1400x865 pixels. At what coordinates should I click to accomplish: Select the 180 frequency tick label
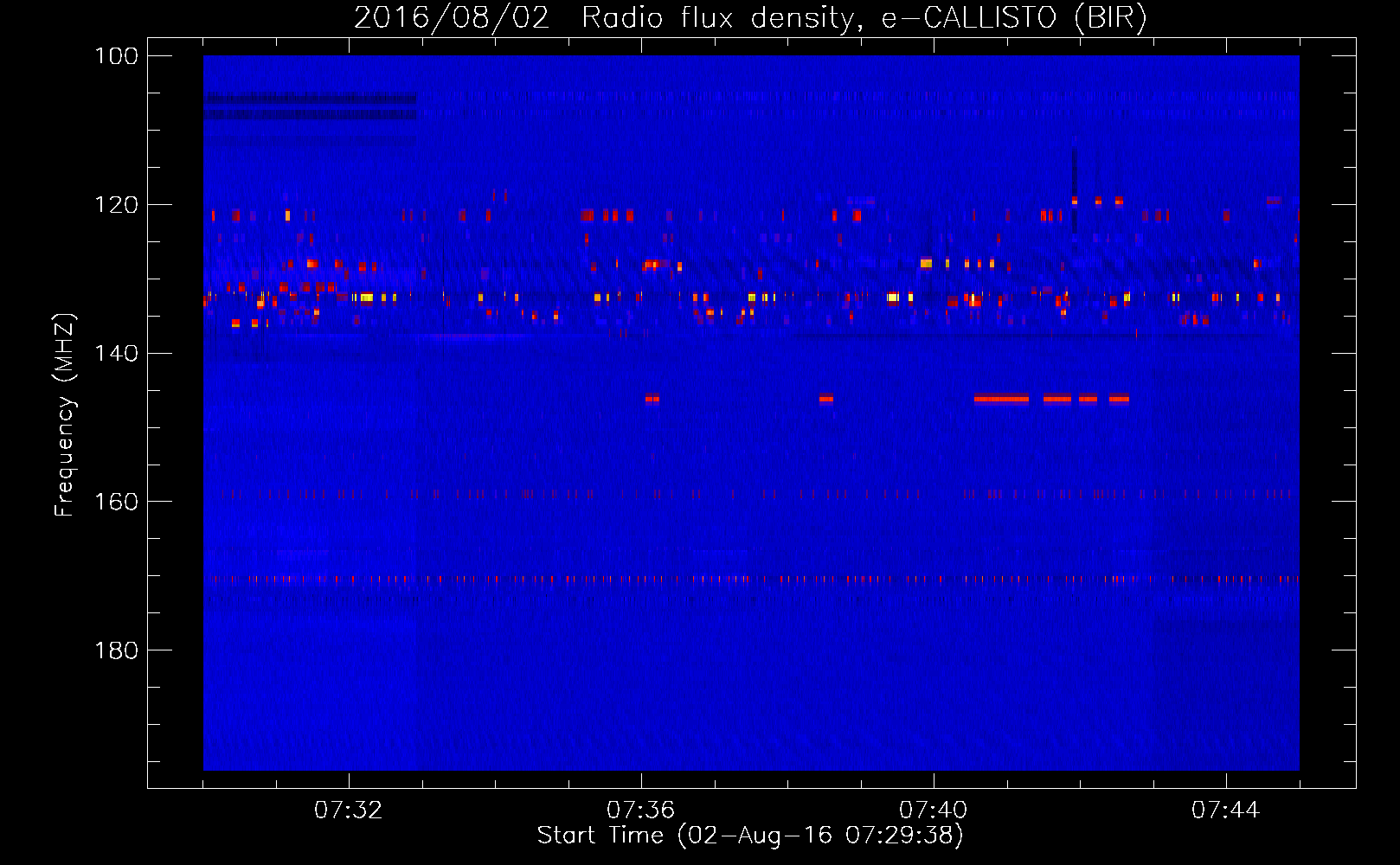116,650
